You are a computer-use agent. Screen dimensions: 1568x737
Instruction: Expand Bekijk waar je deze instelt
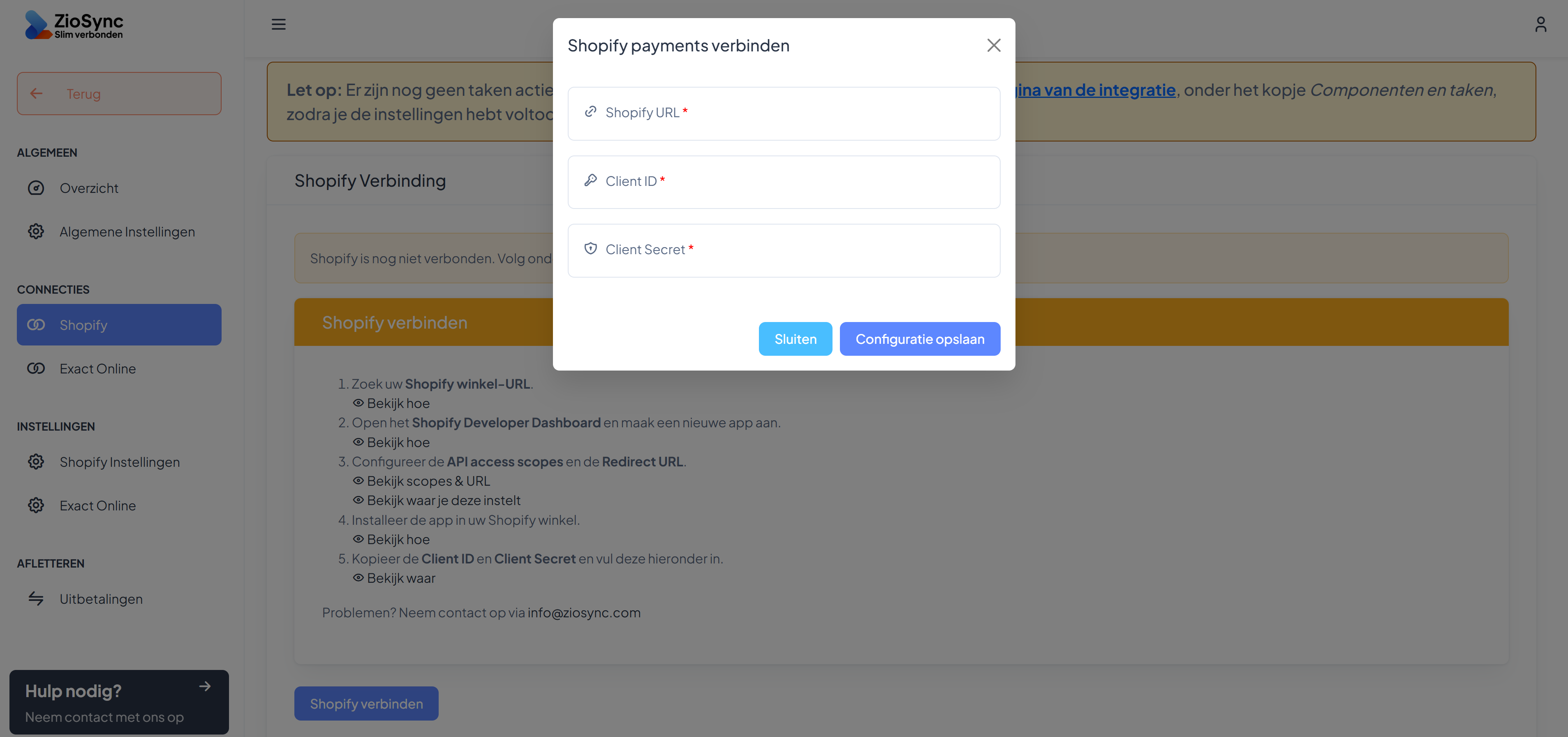click(443, 501)
